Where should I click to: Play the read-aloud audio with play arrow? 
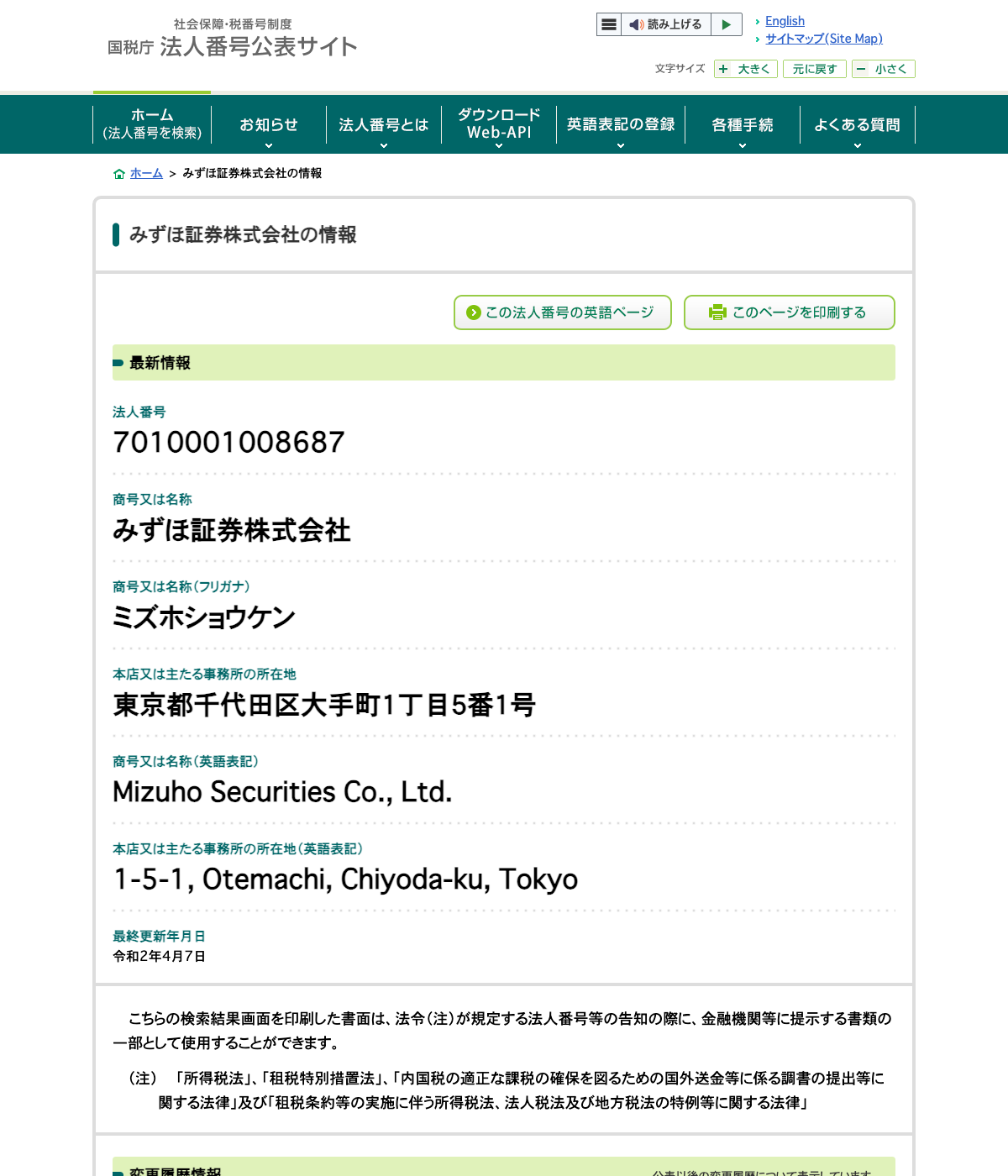click(x=727, y=24)
